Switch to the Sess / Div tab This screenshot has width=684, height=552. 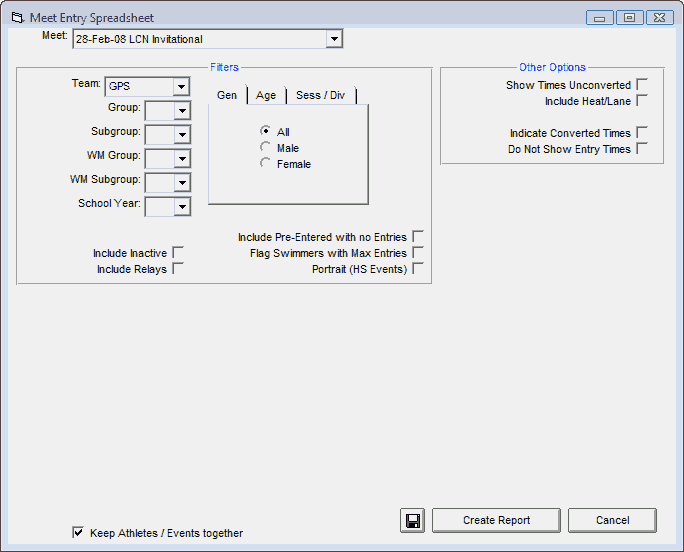point(321,95)
